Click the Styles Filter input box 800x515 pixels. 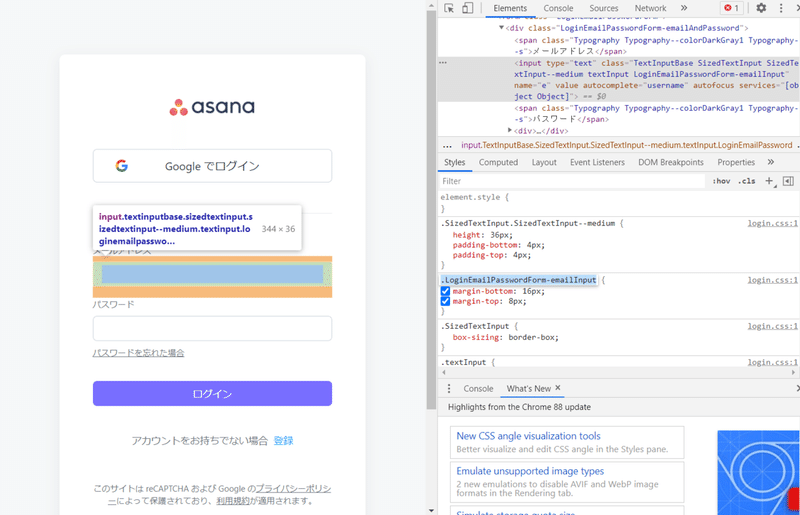tap(571, 181)
